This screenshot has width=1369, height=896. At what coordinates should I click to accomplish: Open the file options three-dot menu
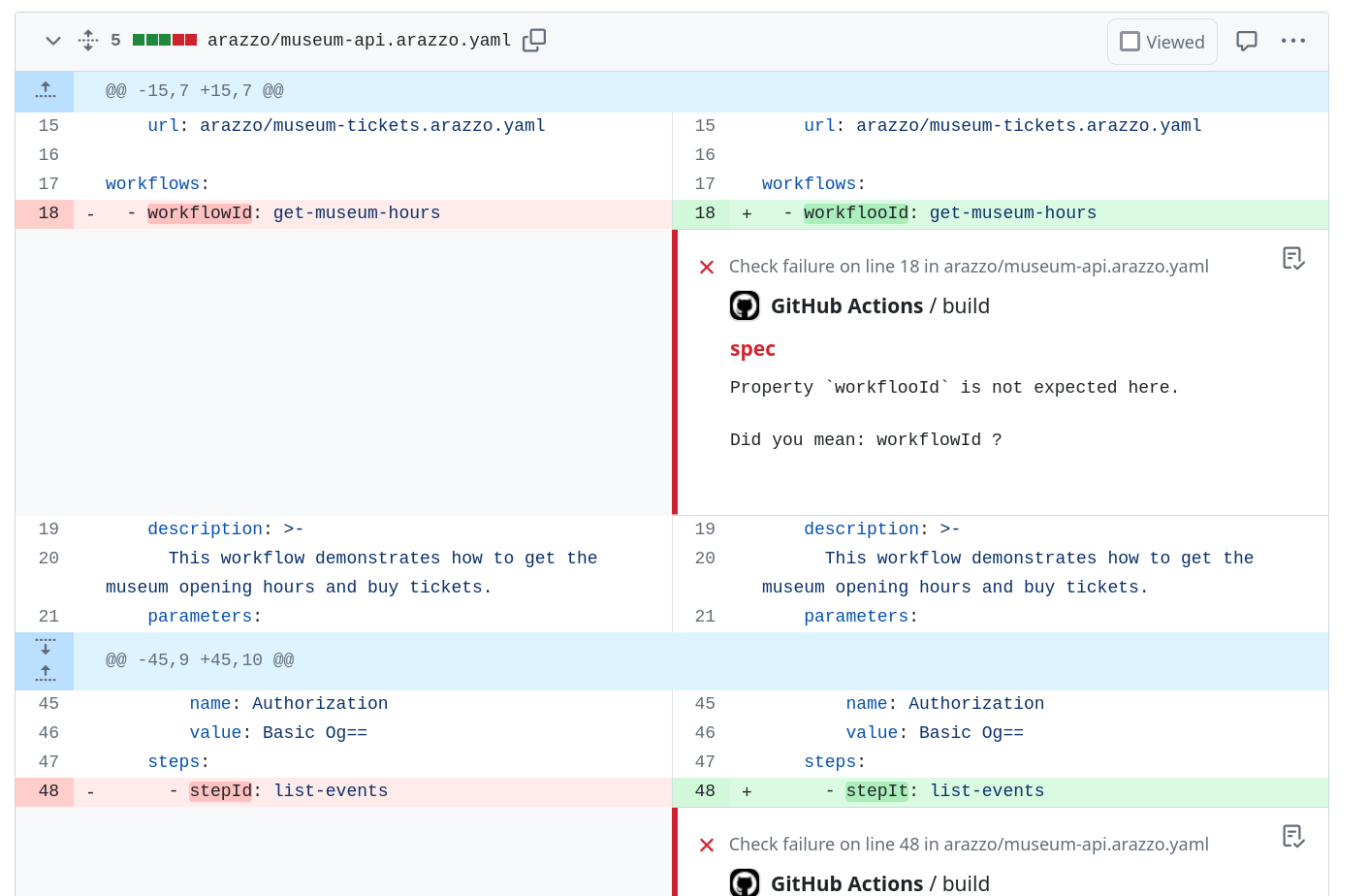click(x=1293, y=41)
